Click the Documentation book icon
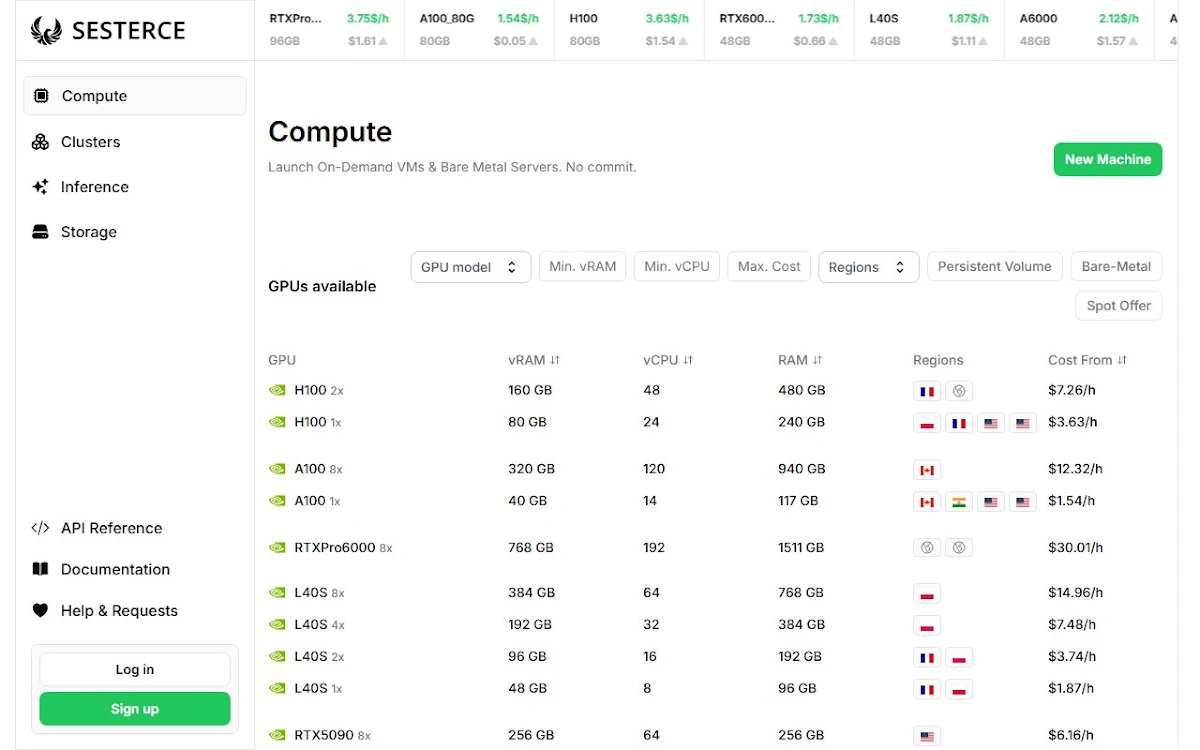Viewport: 1200px width, 750px height. (40, 569)
